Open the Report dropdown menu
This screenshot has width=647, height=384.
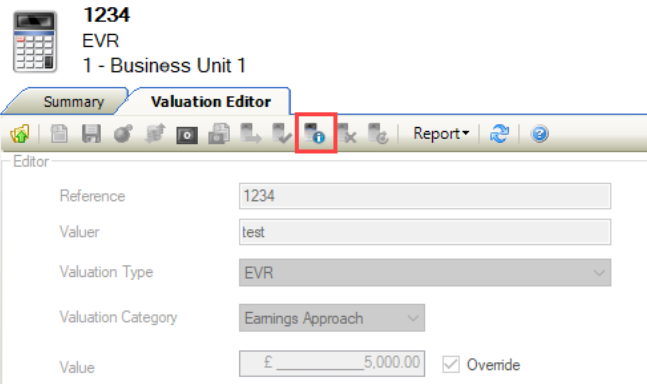pyautogui.click(x=441, y=134)
